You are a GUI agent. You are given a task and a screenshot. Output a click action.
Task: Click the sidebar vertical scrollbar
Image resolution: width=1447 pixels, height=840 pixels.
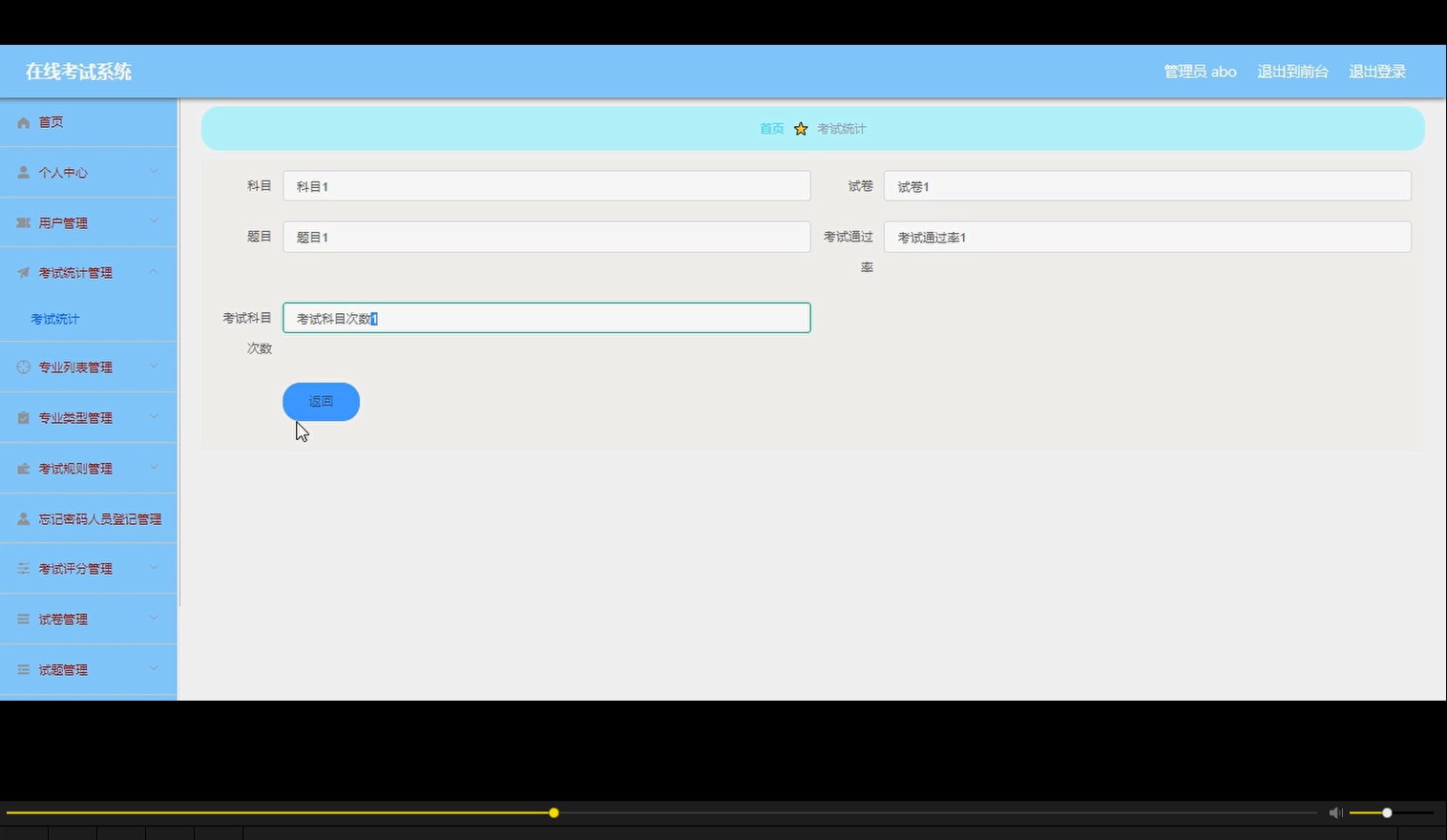click(x=178, y=353)
